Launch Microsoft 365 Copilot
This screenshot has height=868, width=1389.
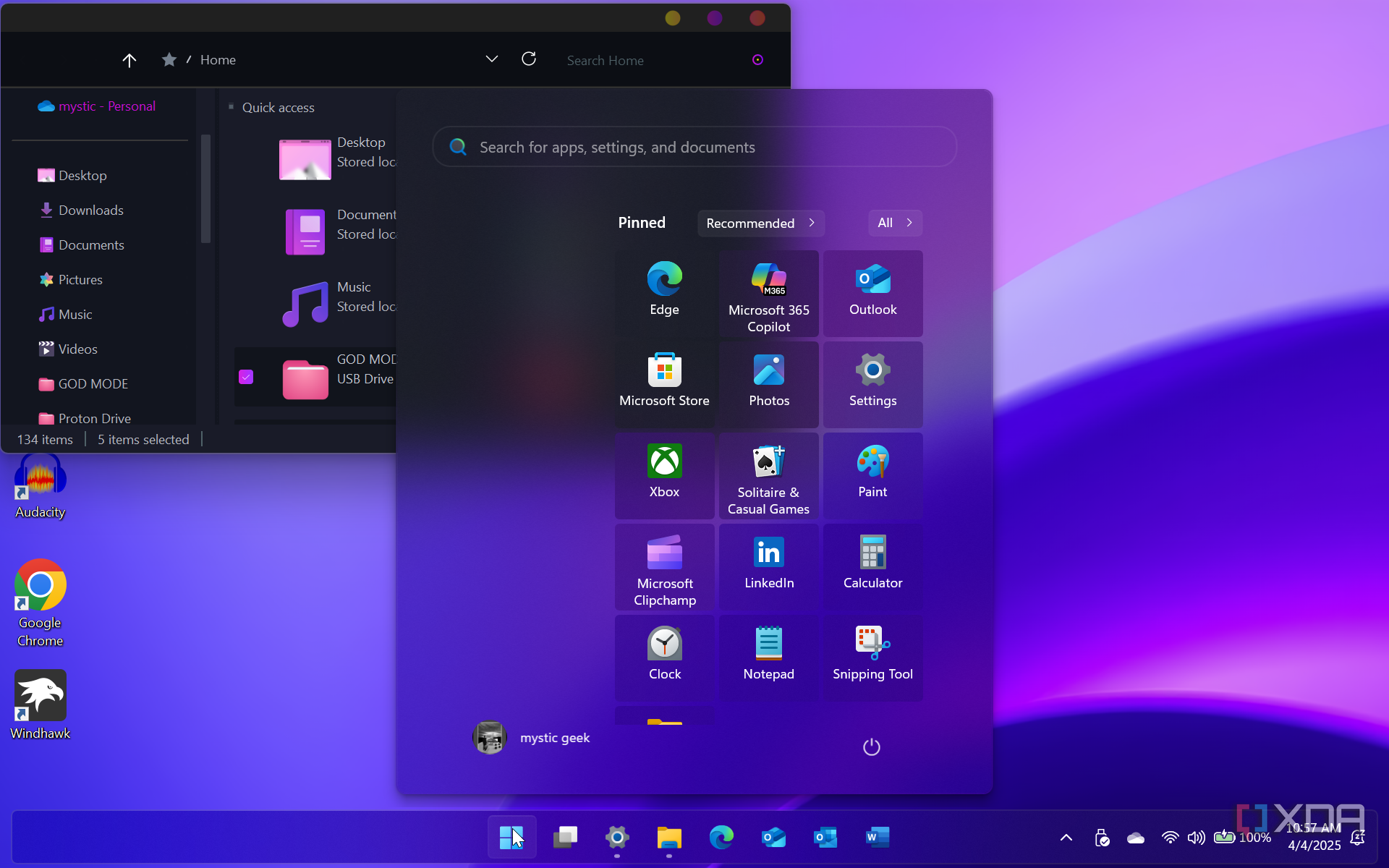coord(768,293)
